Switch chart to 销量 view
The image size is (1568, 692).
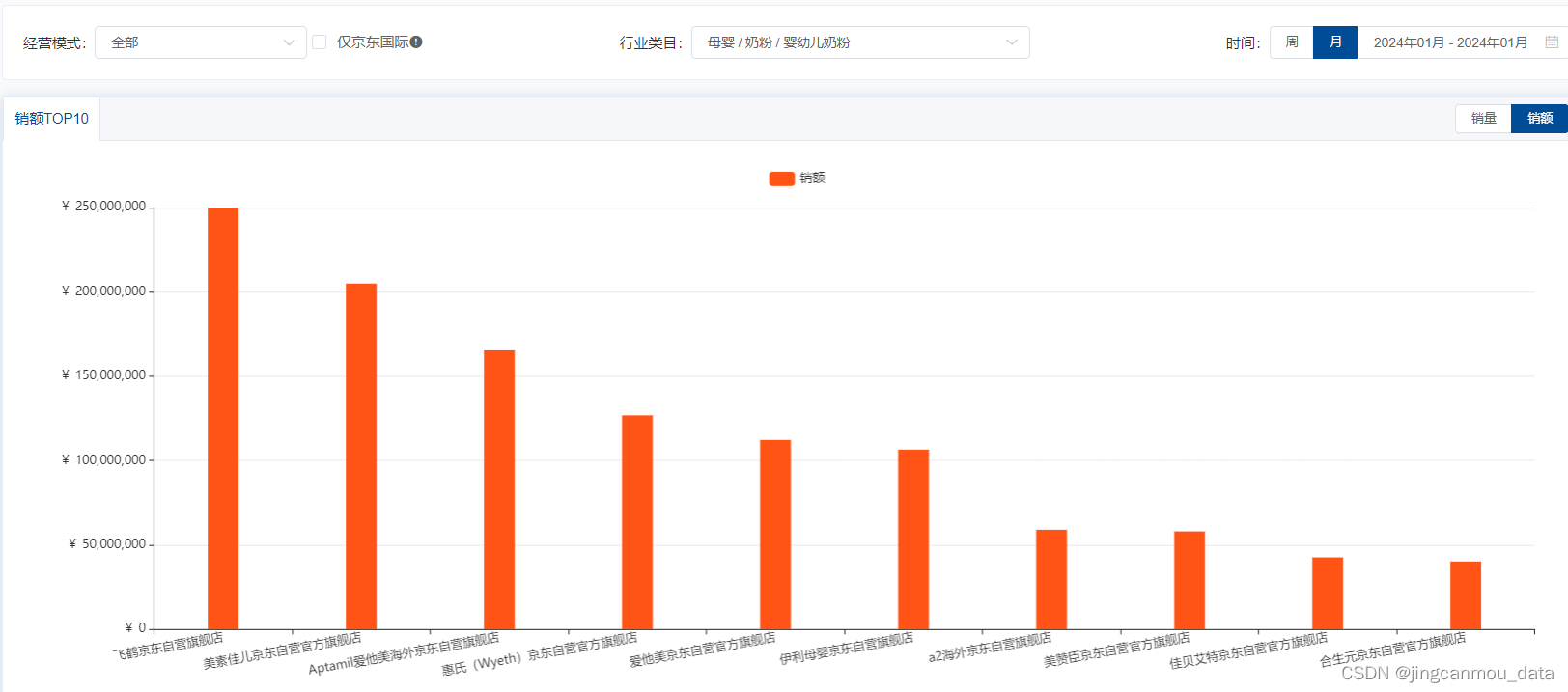(1484, 118)
